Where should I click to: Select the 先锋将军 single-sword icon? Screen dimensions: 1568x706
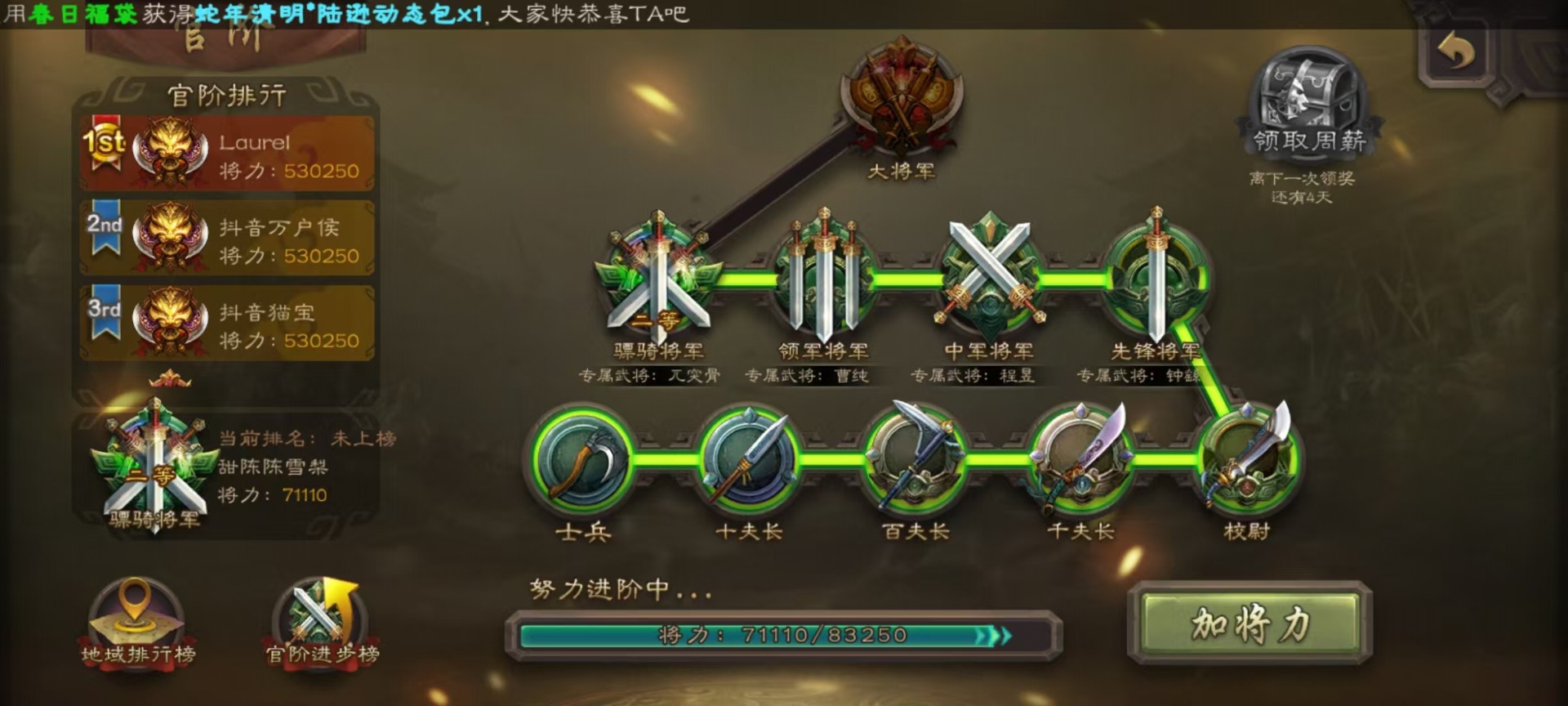pyautogui.click(x=1155, y=276)
